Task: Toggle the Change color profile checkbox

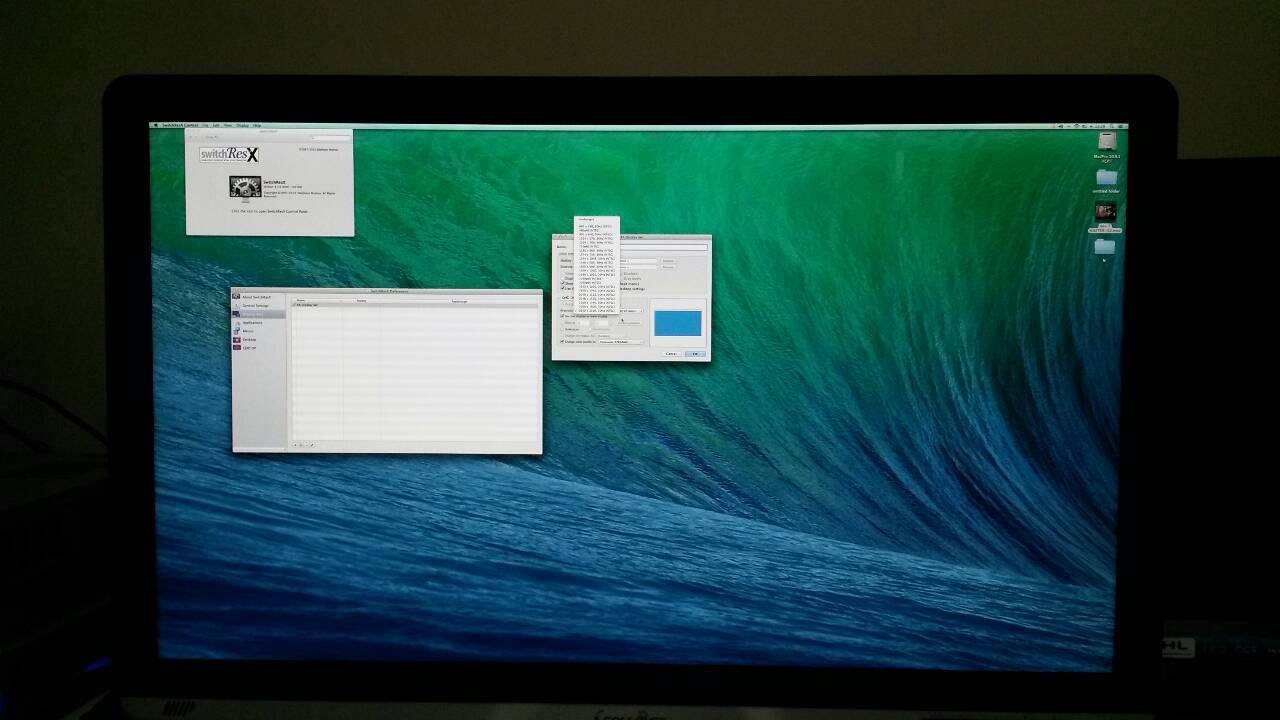Action: (x=562, y=342)
